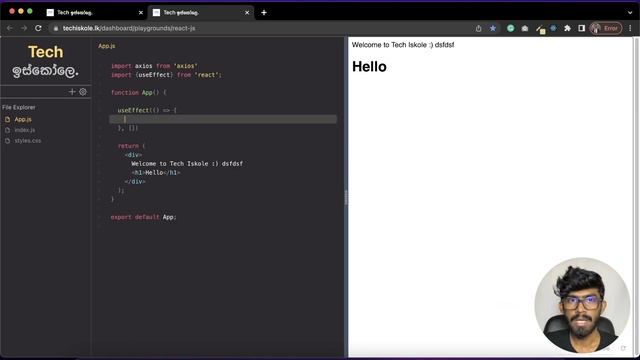Click the macOS yellow minimize button
Screen dimensions: 640x360
click(x=21, y=11)
